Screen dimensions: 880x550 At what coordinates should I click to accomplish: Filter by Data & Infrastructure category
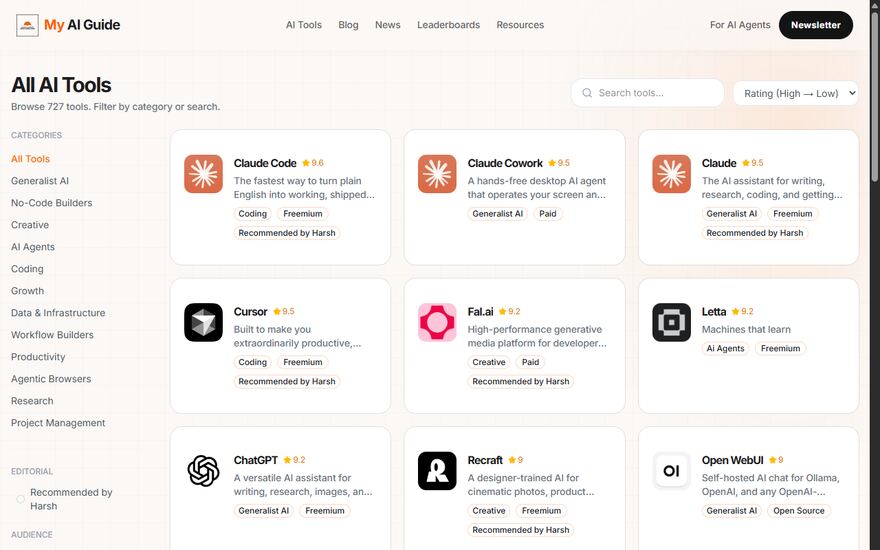pos(58,313)
